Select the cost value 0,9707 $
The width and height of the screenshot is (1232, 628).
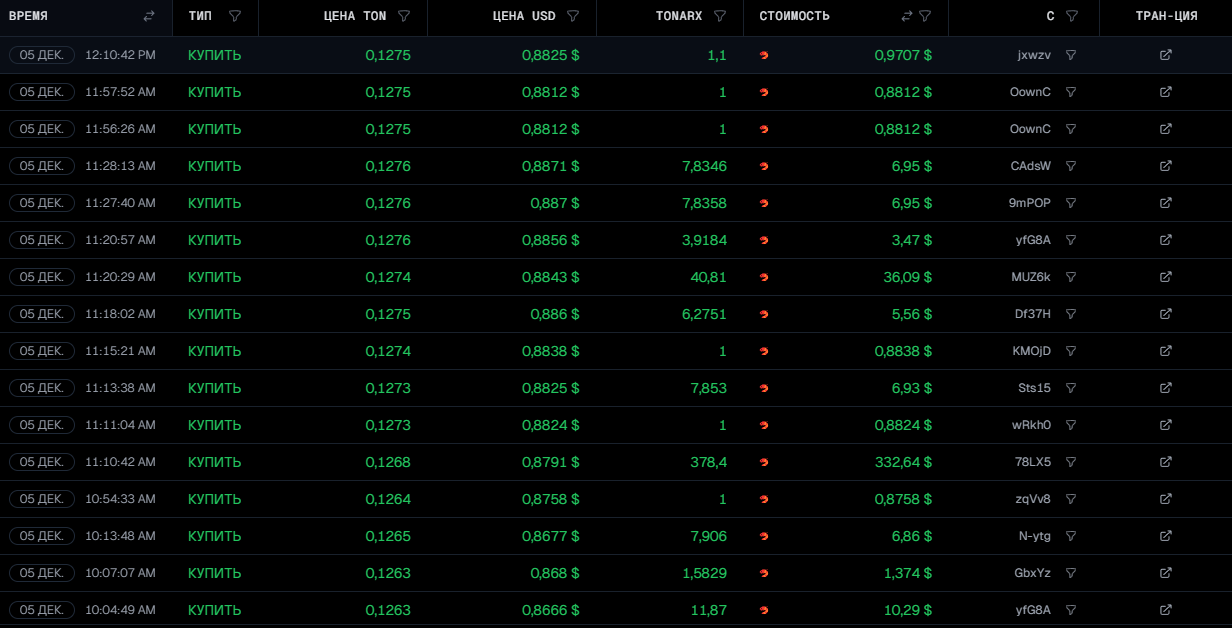coord(904,55)
